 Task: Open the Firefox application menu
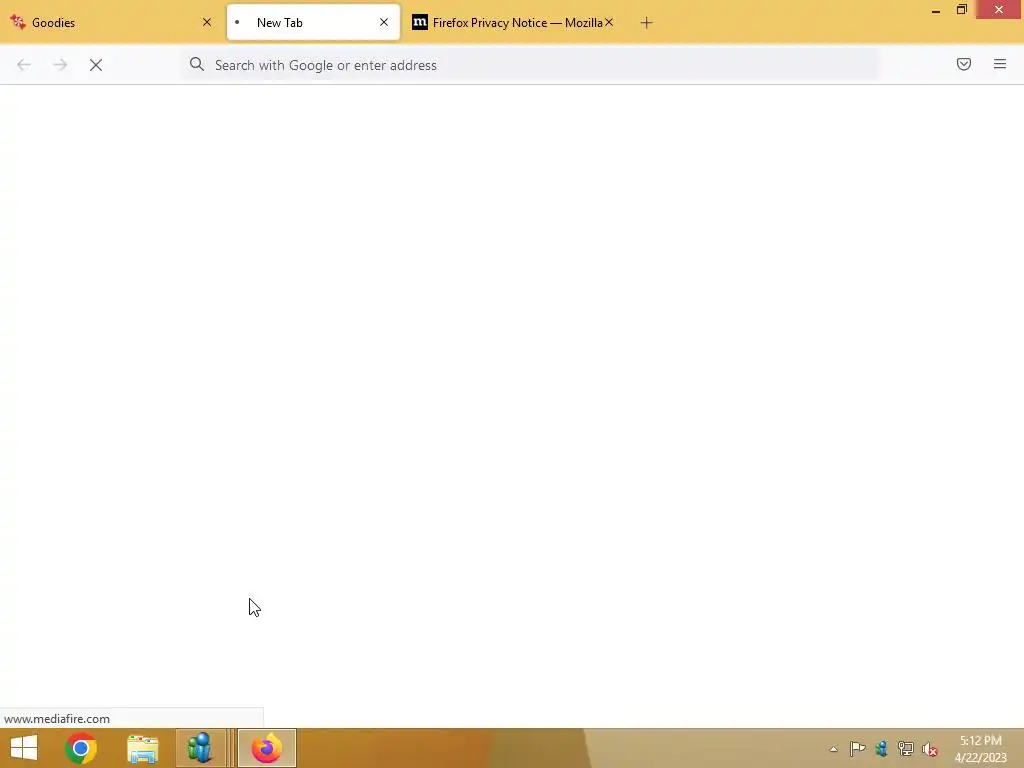pos(1000,64)
